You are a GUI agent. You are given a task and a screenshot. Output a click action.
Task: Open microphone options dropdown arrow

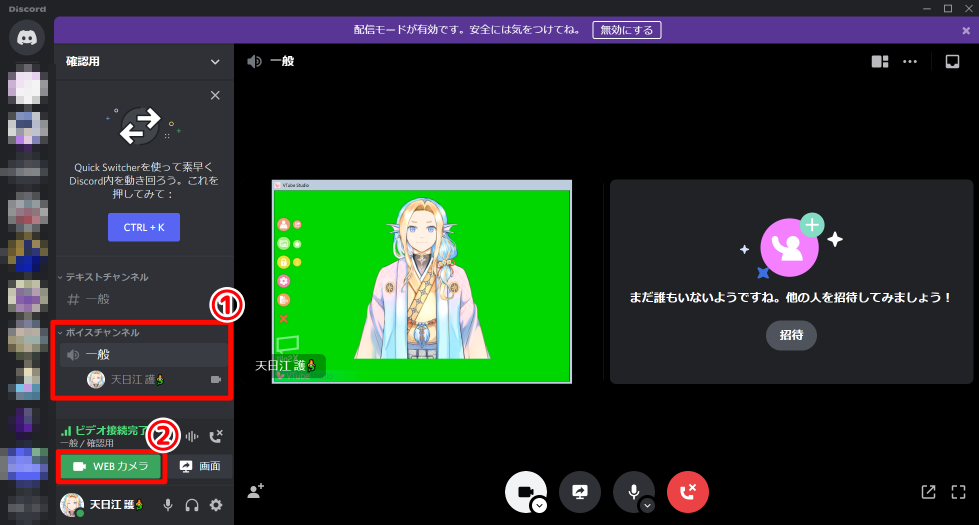click(647, 506)
